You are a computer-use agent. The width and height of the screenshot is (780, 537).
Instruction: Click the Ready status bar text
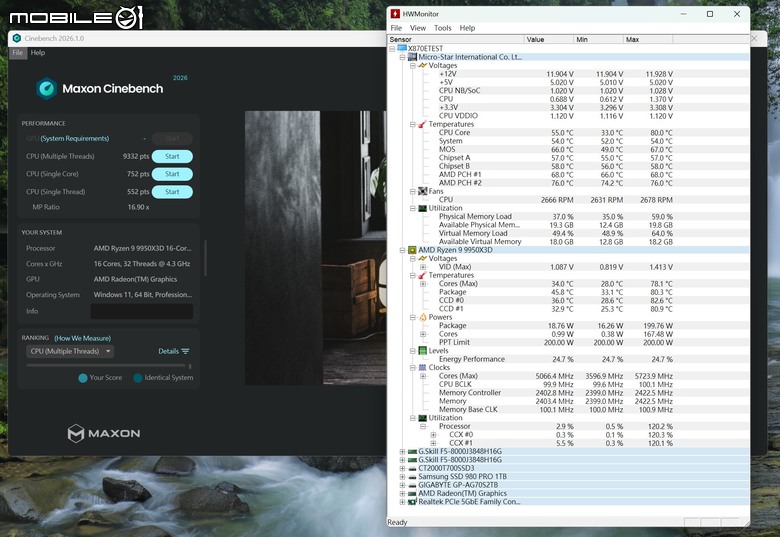(x=397, y=522)
